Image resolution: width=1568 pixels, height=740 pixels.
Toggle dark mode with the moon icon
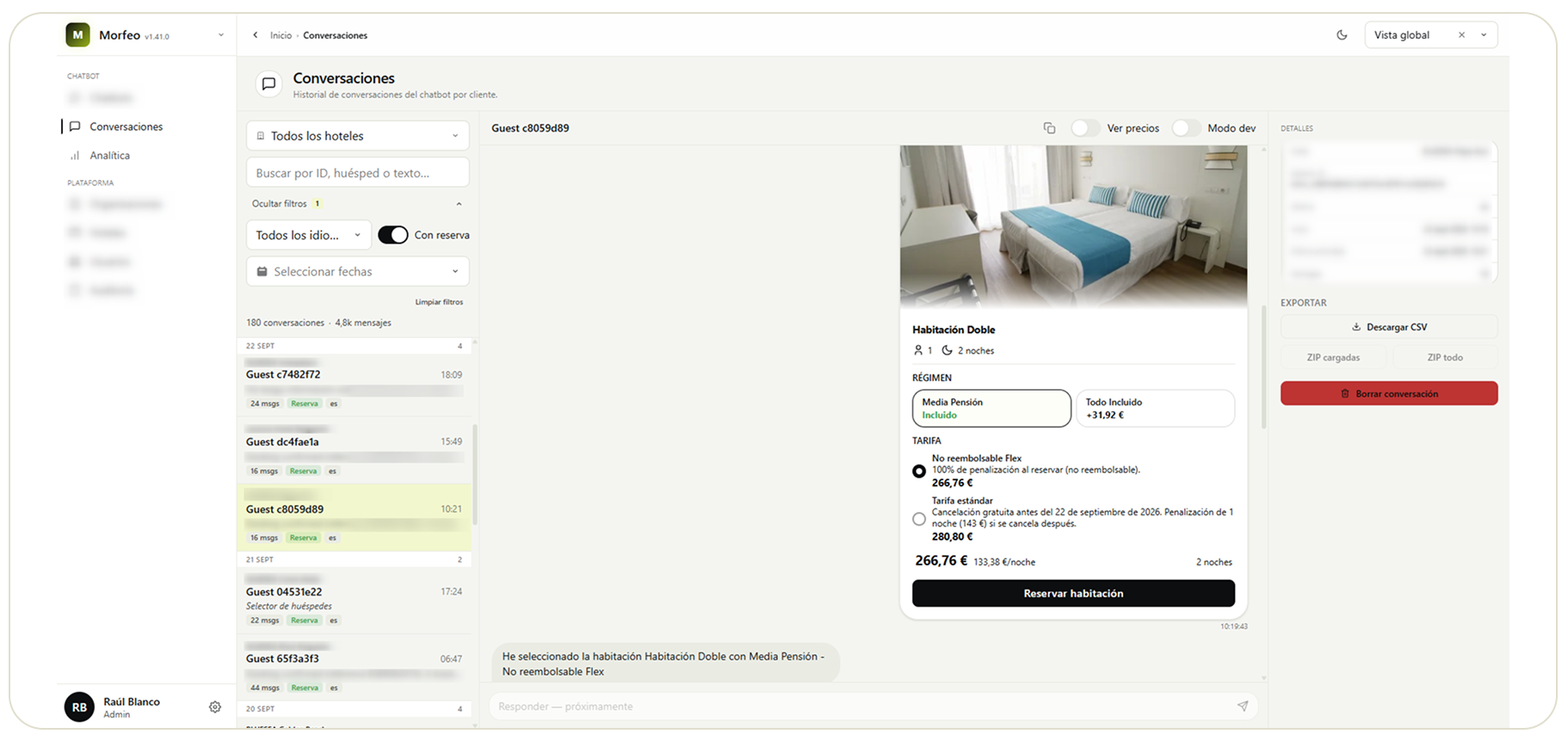[x=1342, y=35]
